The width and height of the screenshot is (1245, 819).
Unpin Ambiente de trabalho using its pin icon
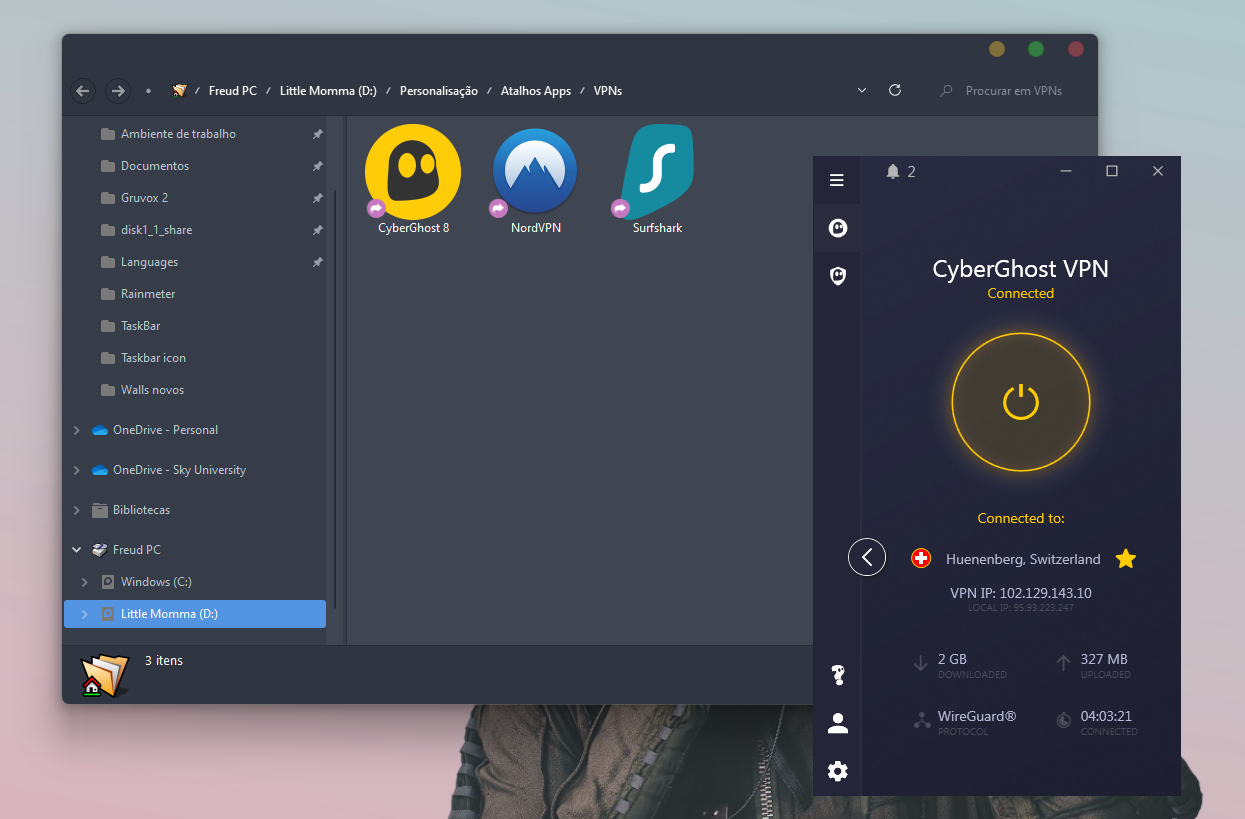tap(317, 134)
